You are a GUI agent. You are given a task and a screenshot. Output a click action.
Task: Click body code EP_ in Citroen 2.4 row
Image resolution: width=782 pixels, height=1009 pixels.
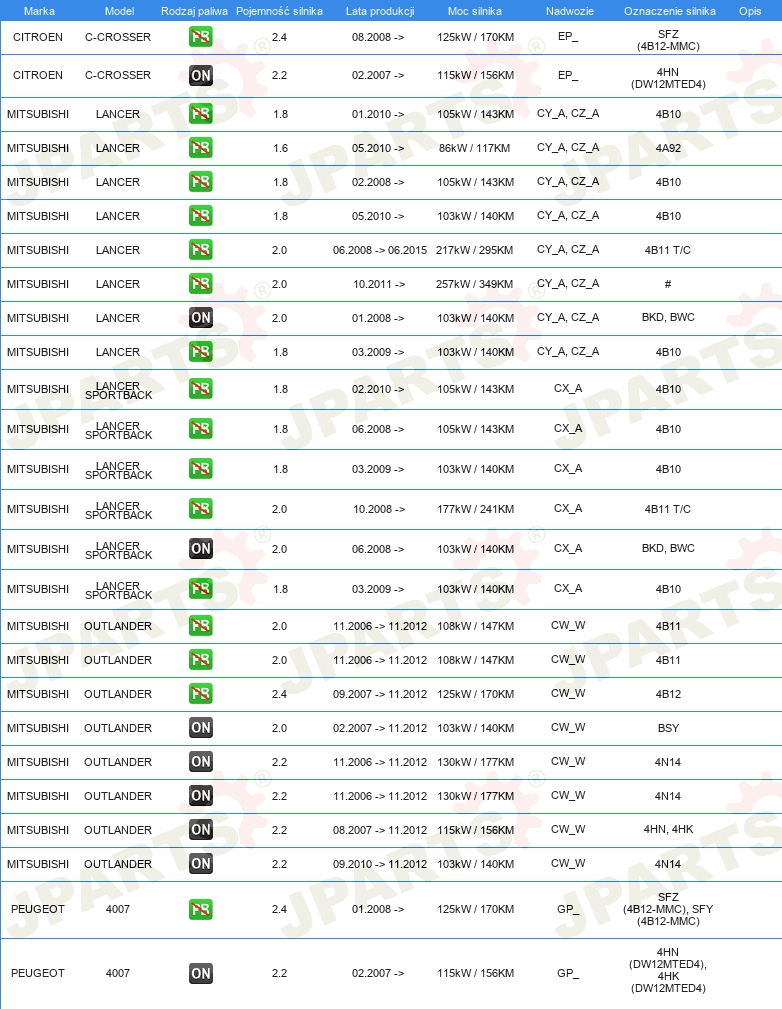tap(568, 37)
